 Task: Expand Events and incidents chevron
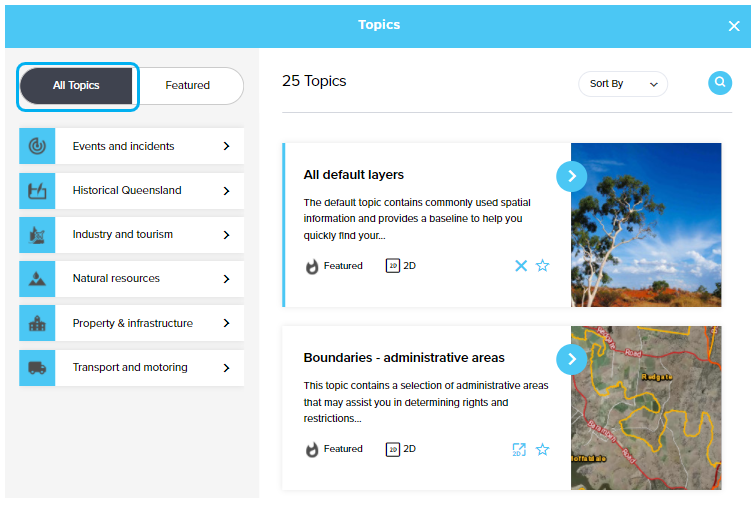coord(226,146)
